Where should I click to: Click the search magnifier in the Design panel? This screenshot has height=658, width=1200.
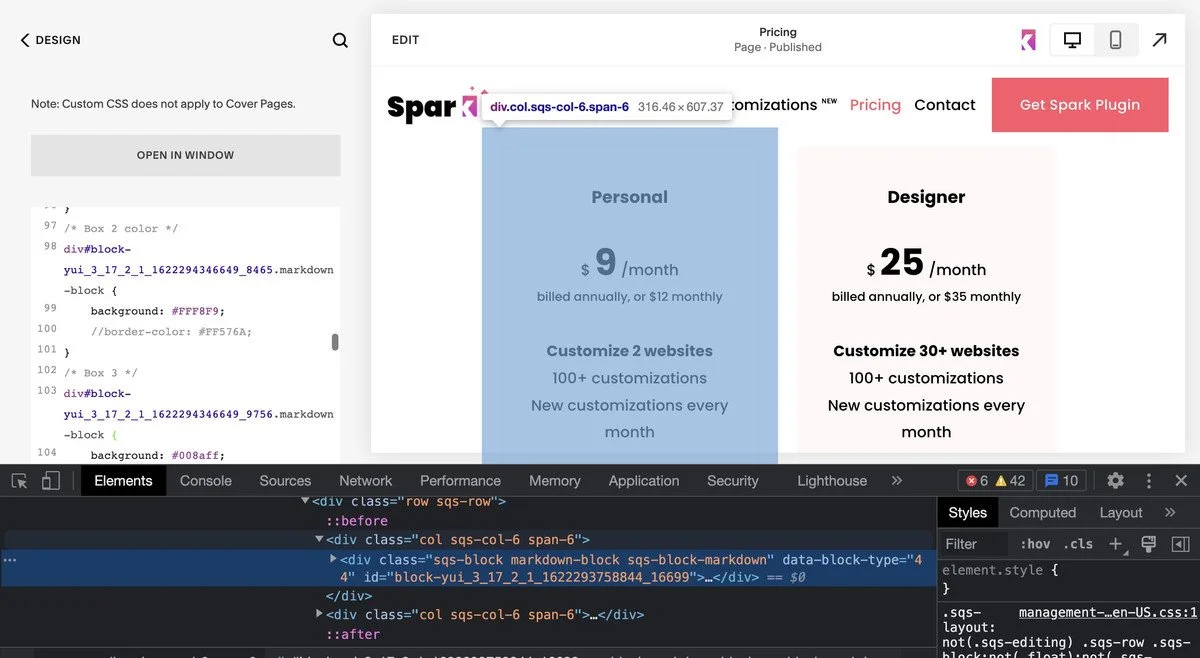tap(339, 39)
